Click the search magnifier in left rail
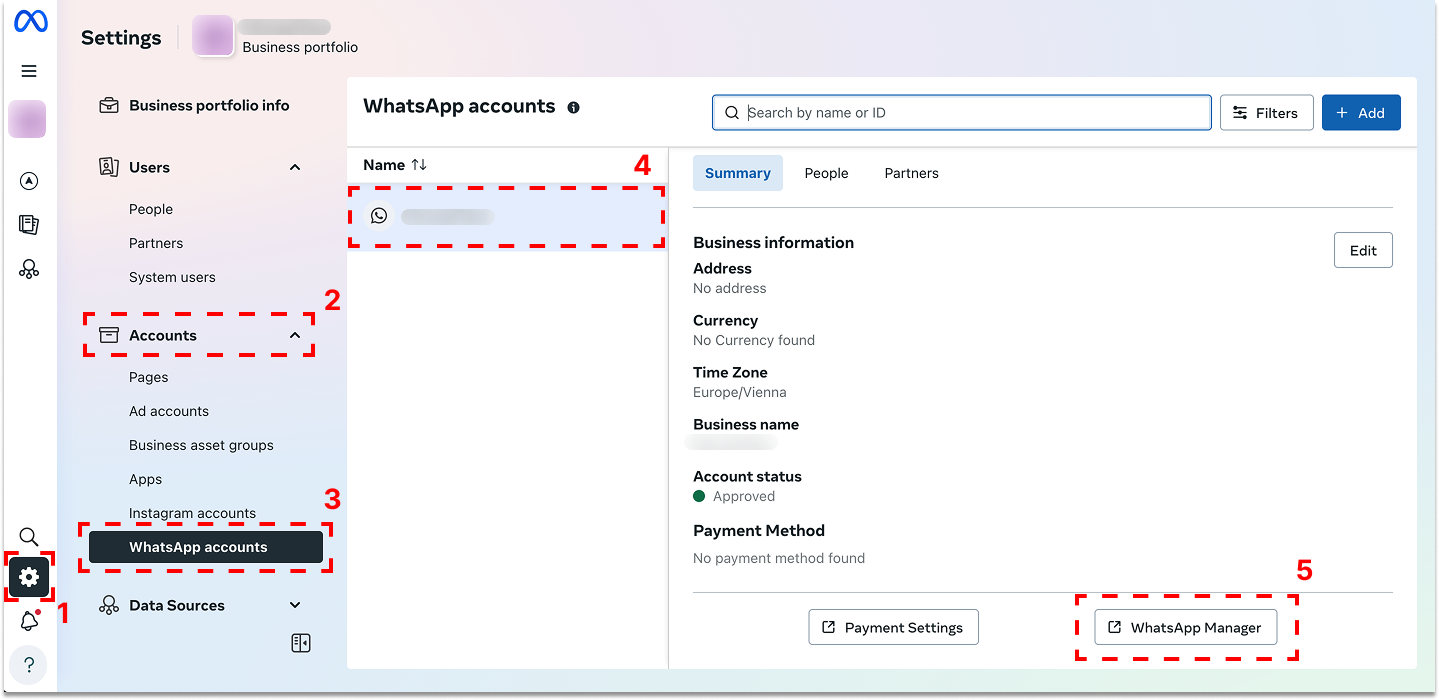 click(x=29, y=537)
